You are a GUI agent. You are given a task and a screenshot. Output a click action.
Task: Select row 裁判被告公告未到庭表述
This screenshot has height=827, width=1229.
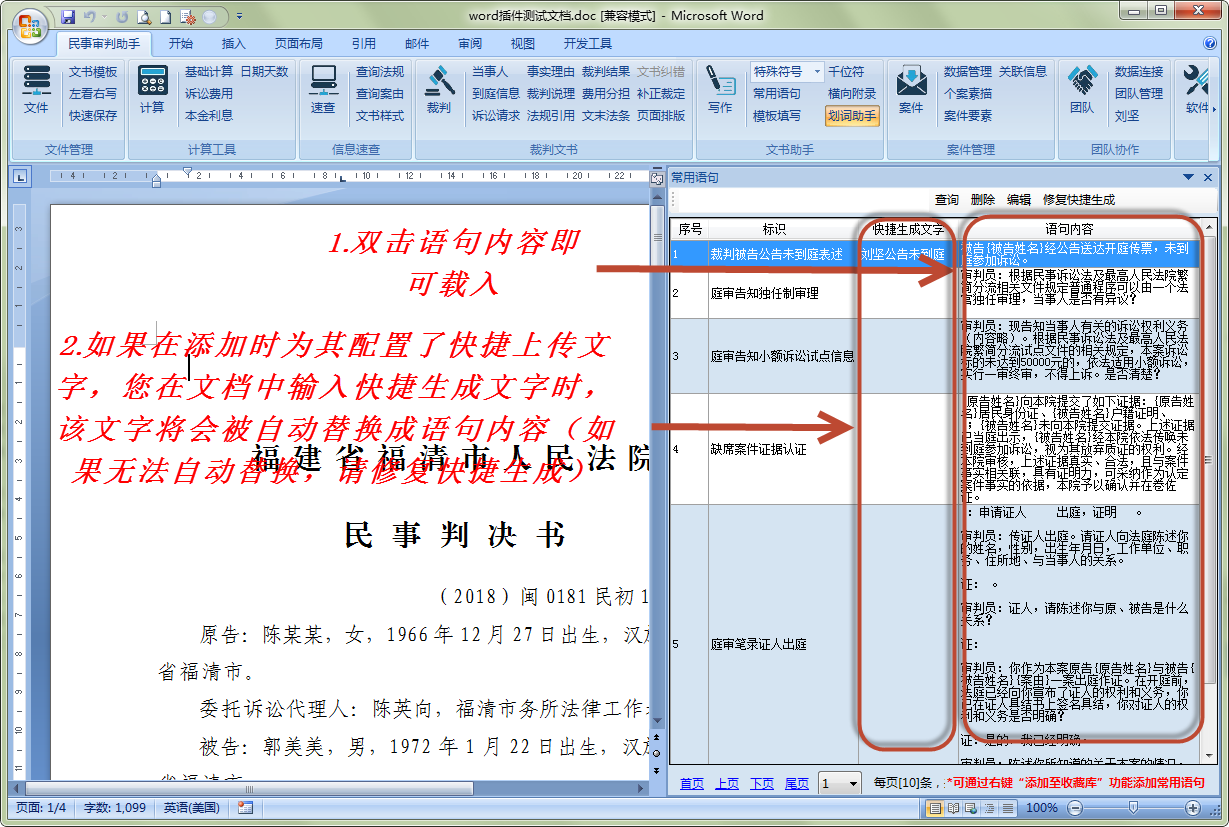tap(936, 254)
